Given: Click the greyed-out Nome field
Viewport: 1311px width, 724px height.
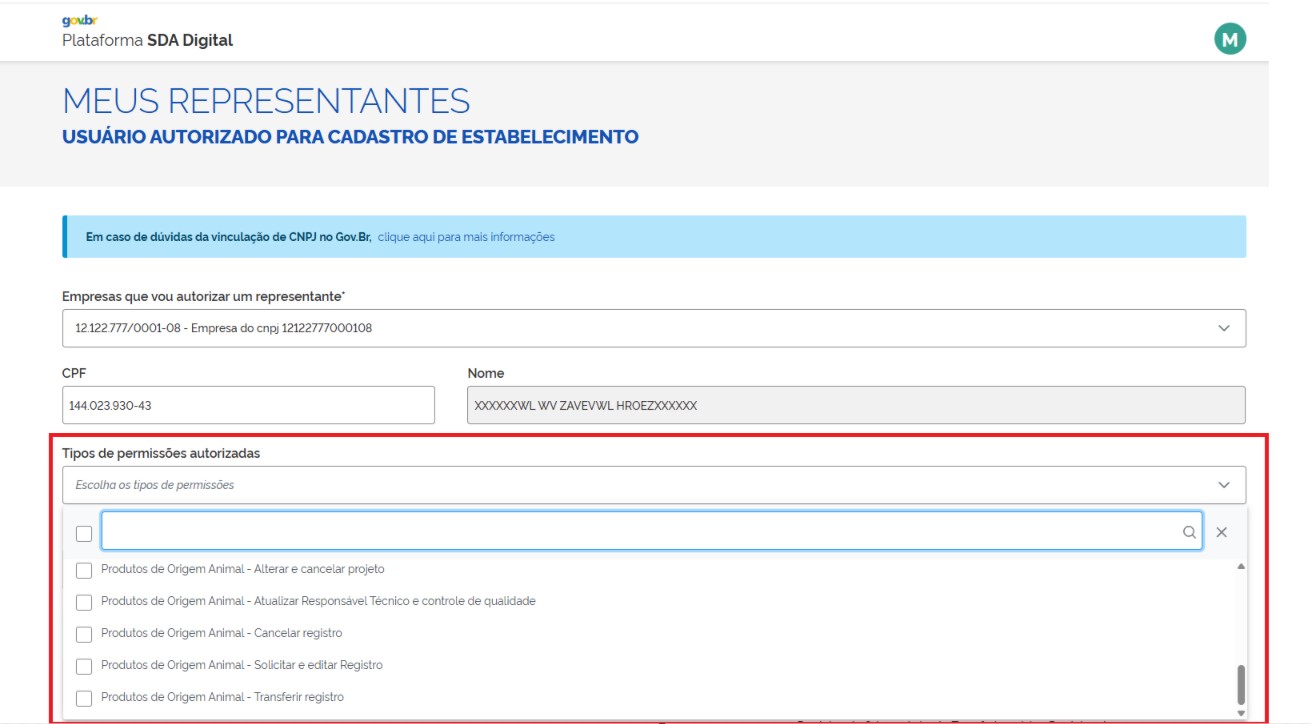Looking at the screenshot, I should (x=856, y=406).
